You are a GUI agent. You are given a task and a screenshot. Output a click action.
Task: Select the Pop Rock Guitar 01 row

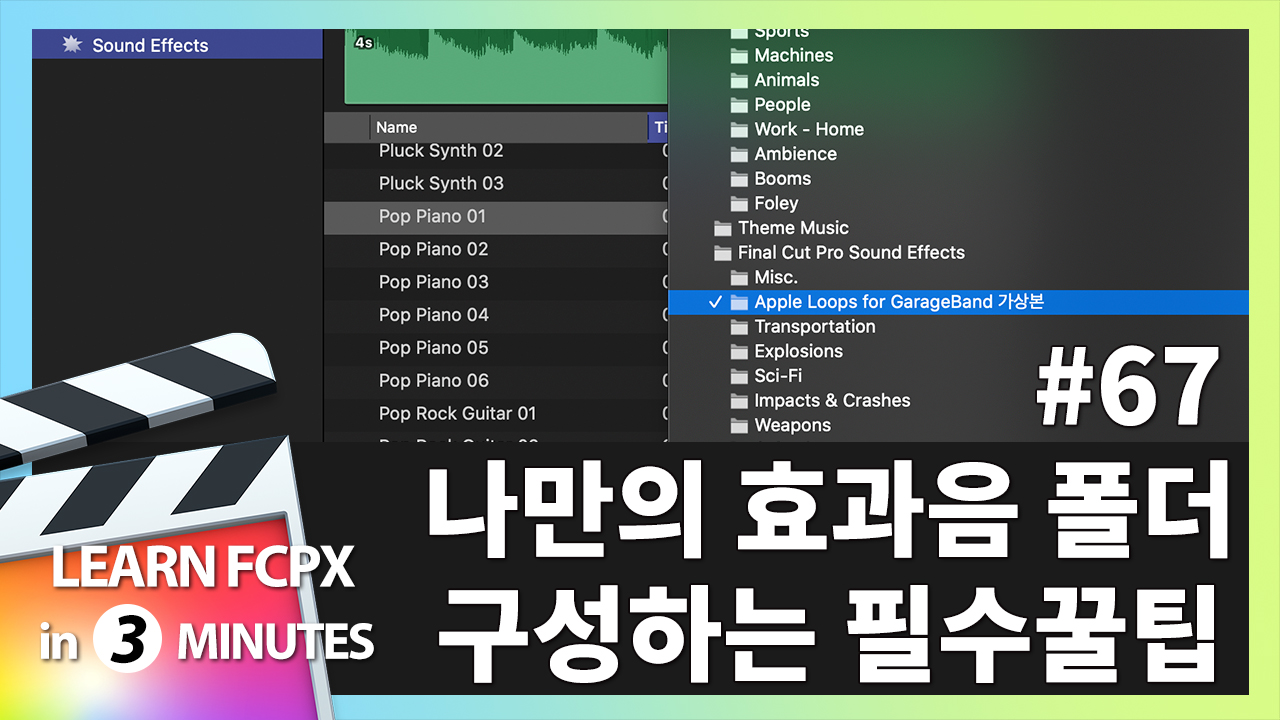click(x=496, y=414)
